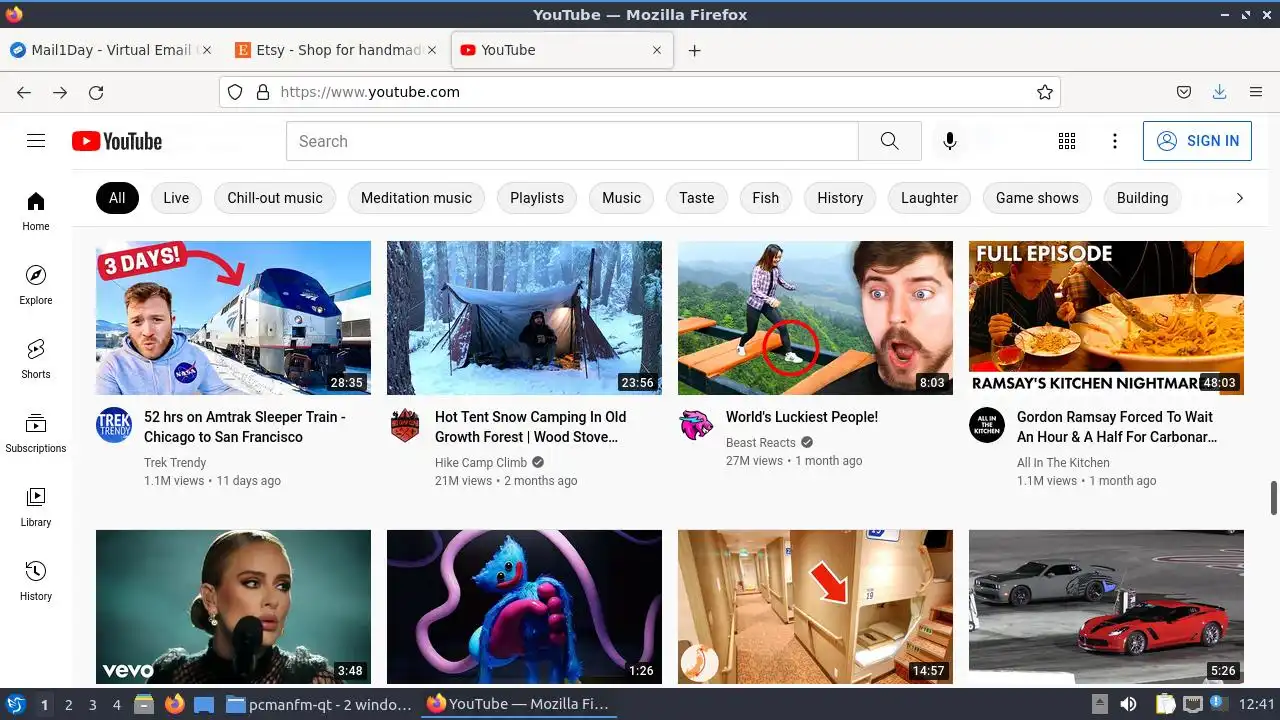Open Explore in sidebar
This screenshot has width=1280, height=720.
click(x=36, y=285)
